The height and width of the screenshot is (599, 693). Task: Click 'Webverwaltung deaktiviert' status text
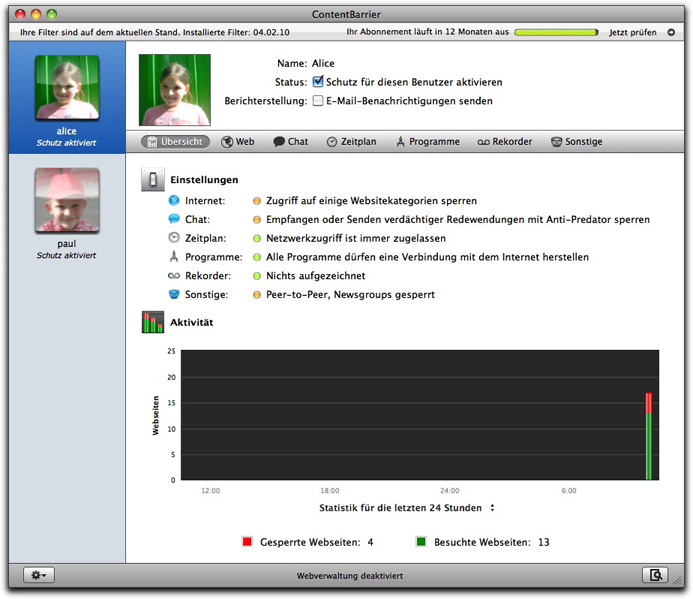(350, 576)
